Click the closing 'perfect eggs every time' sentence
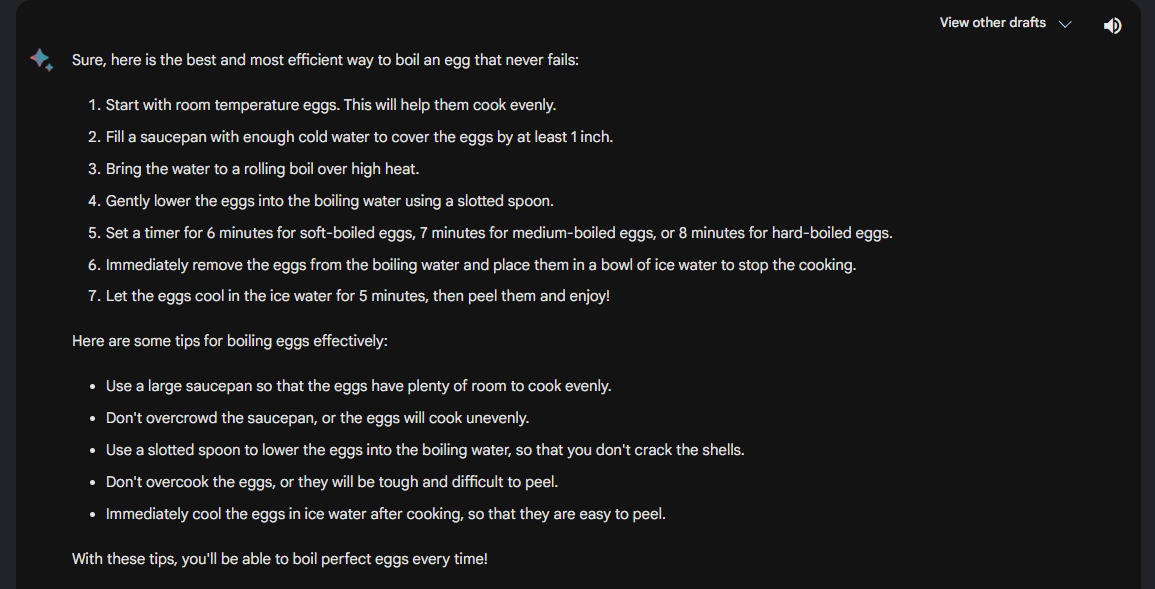Image resolution: width=1155 pixels, height=589 pixels. click(279, 558)
